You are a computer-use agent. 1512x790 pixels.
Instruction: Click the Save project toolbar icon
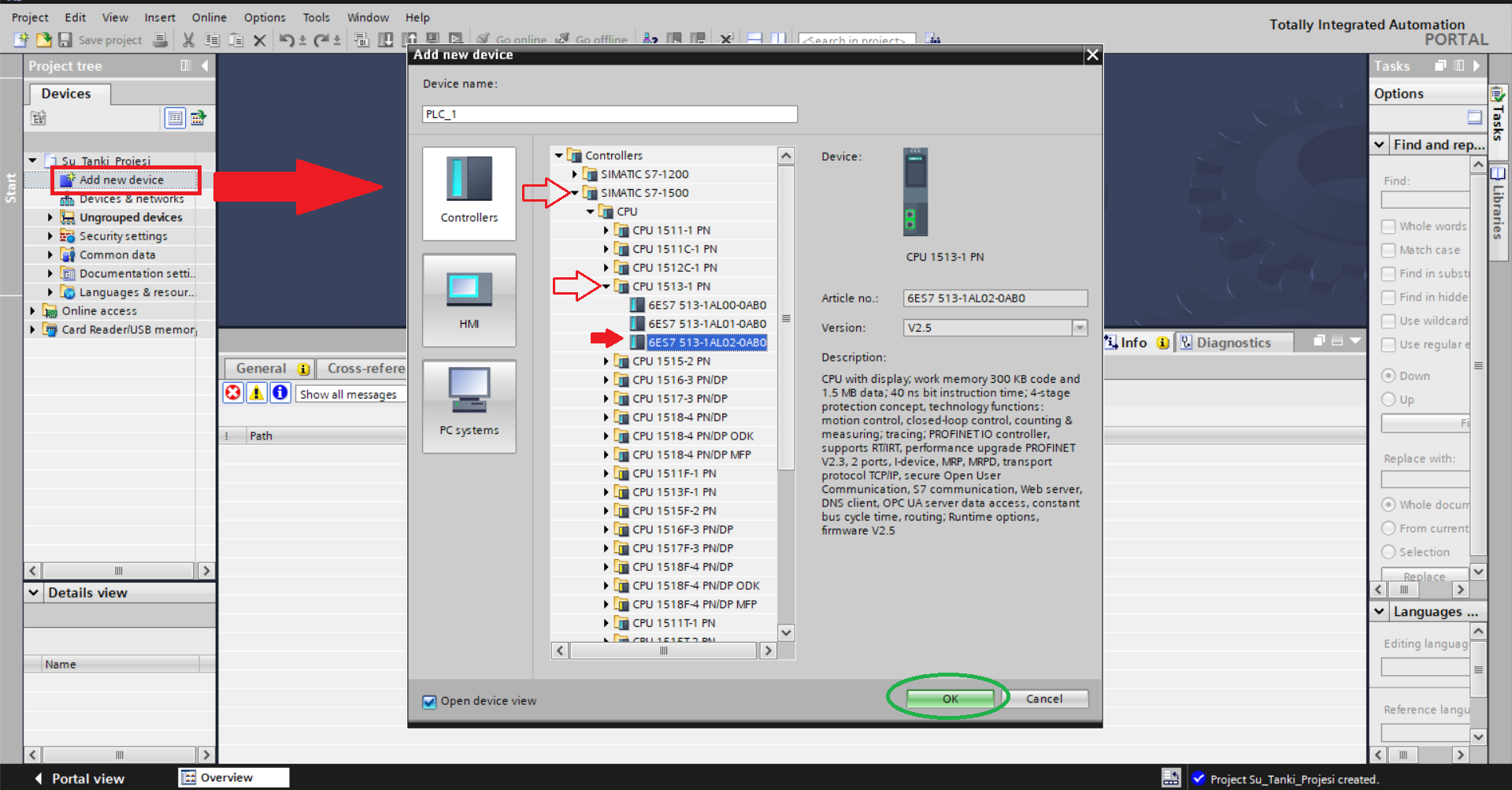coord(66,39)
